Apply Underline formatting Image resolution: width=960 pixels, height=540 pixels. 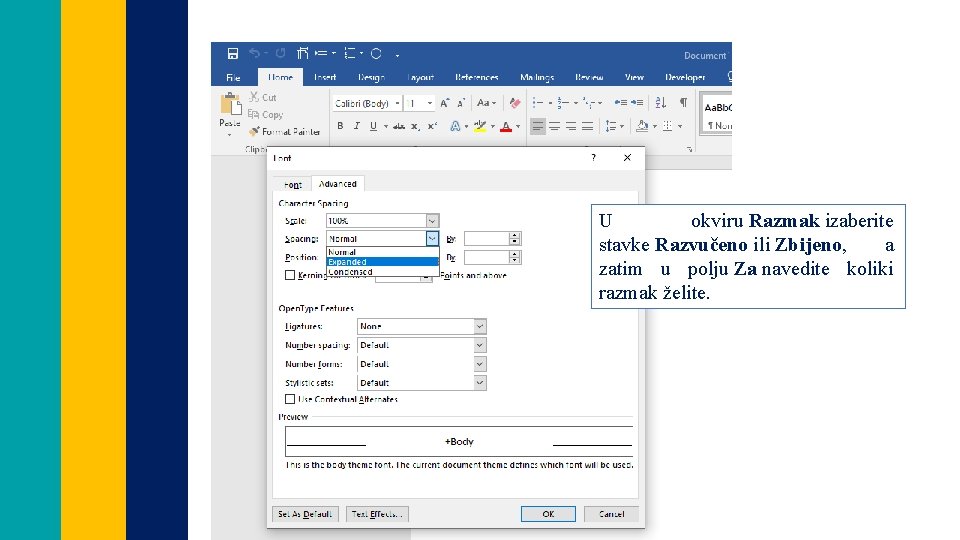pyautogui.click(x=373, y=126)
